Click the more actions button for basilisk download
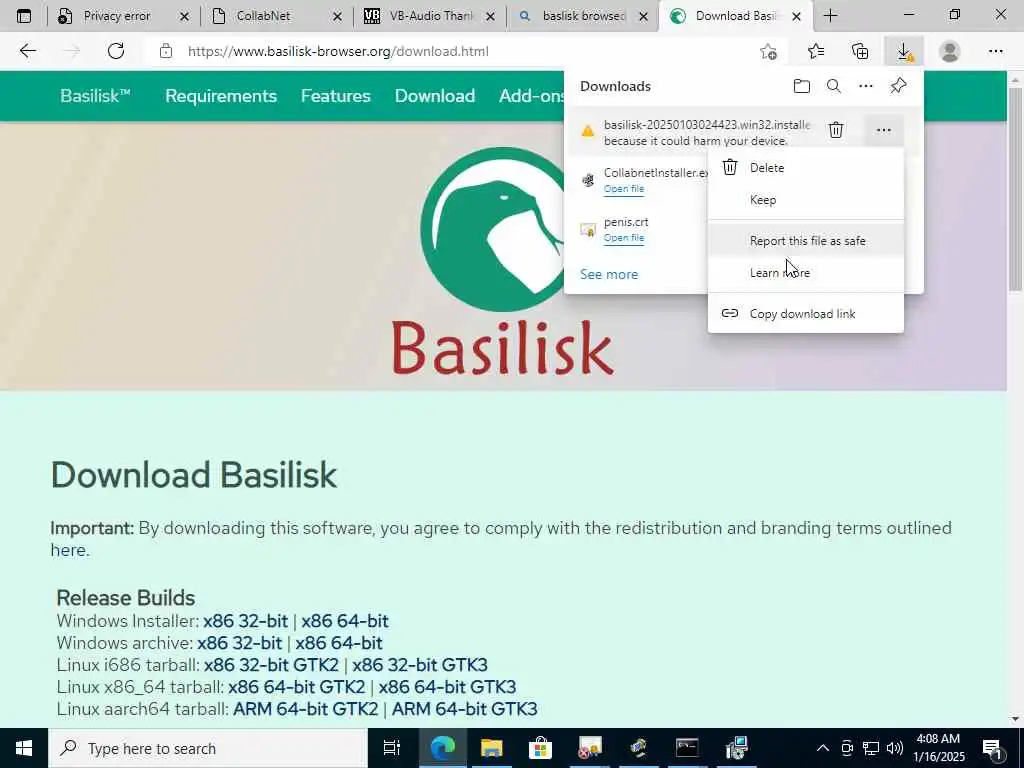Image resolution: width=1024 pixels, height=768 pixels. (x=884, y=130)
